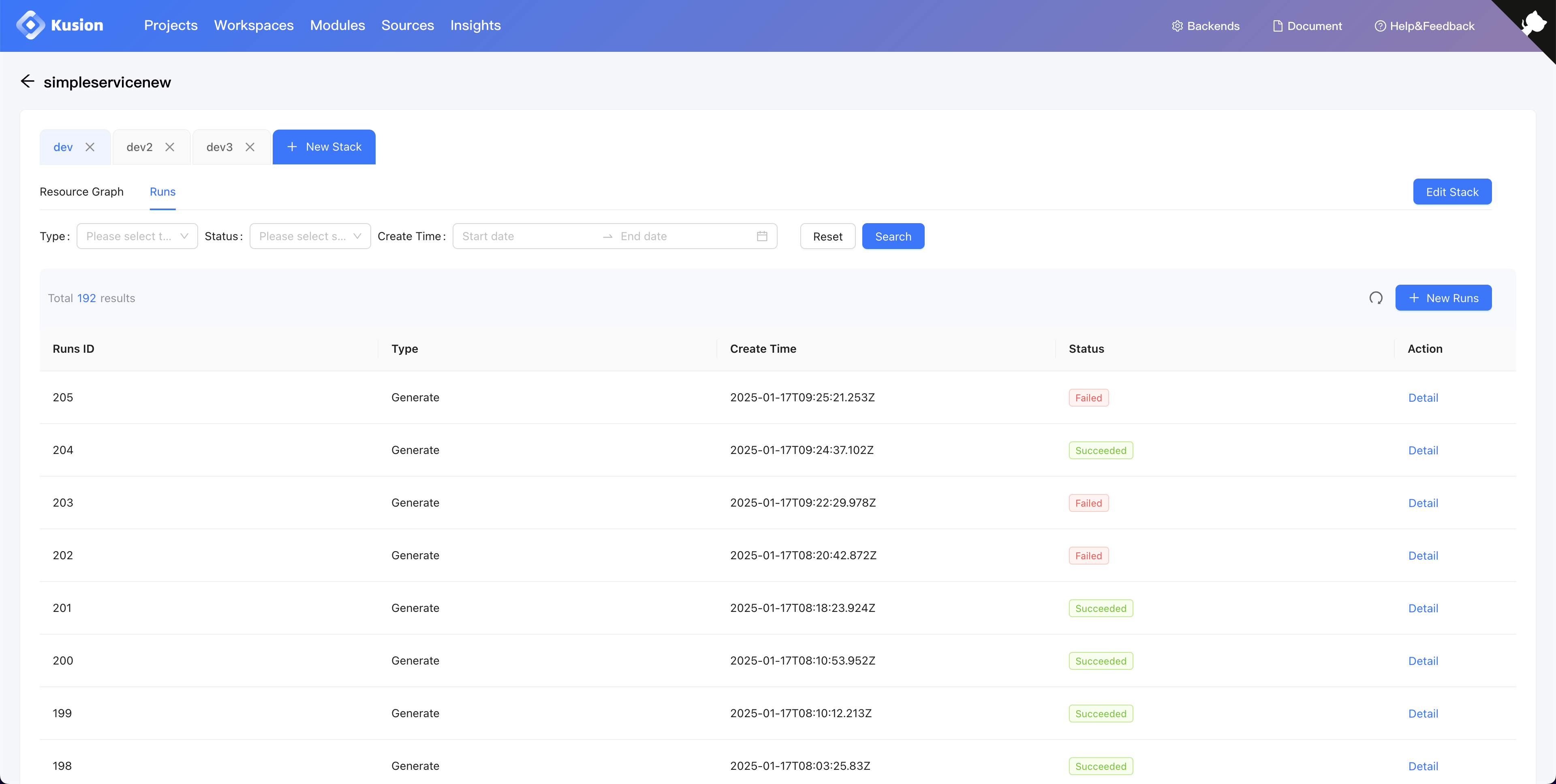1556x784 pixels.
Task: Click the Kusion logo icon
Action: coord(30,26)
